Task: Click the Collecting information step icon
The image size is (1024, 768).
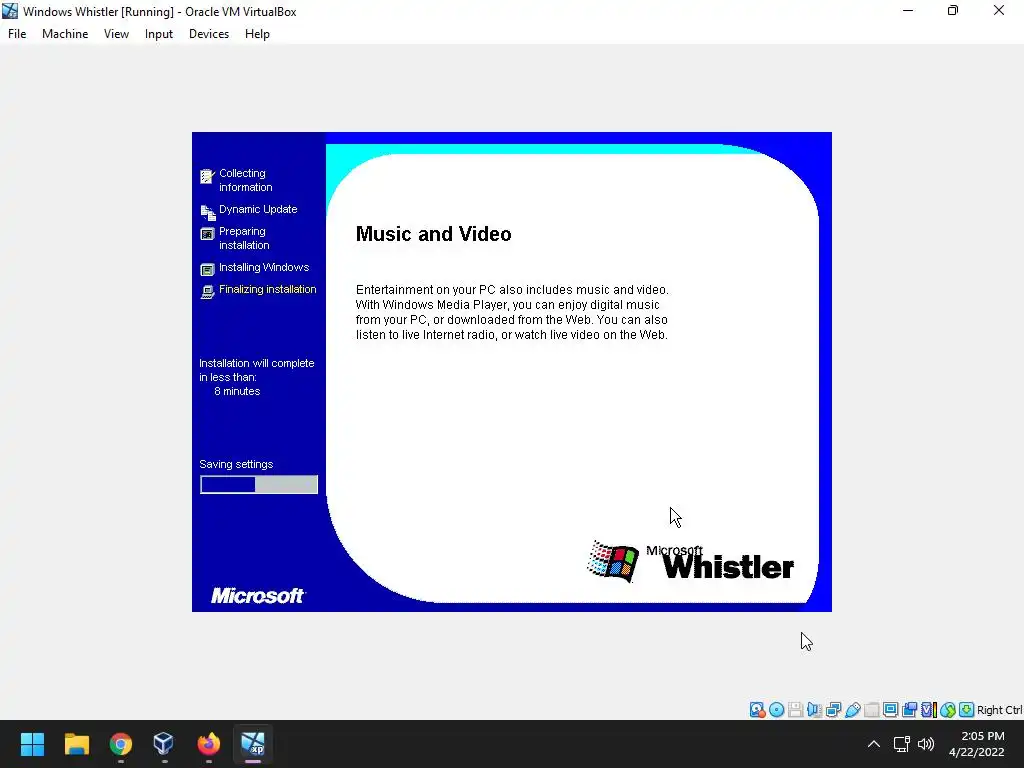Action: pyautogui.click(x=207, y=177)
